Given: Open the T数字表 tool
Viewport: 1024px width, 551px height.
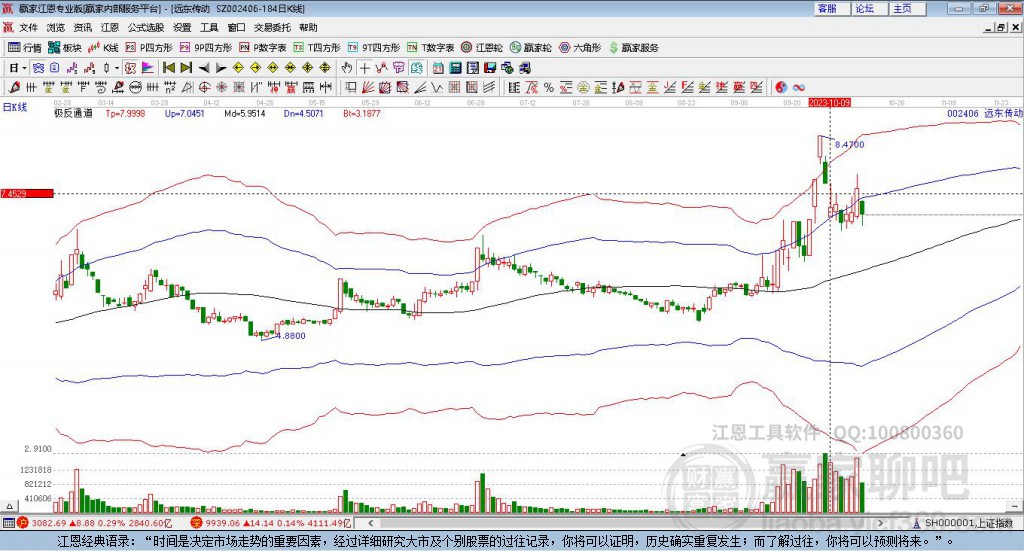Looking at the screenshot, I should point(430,48).
